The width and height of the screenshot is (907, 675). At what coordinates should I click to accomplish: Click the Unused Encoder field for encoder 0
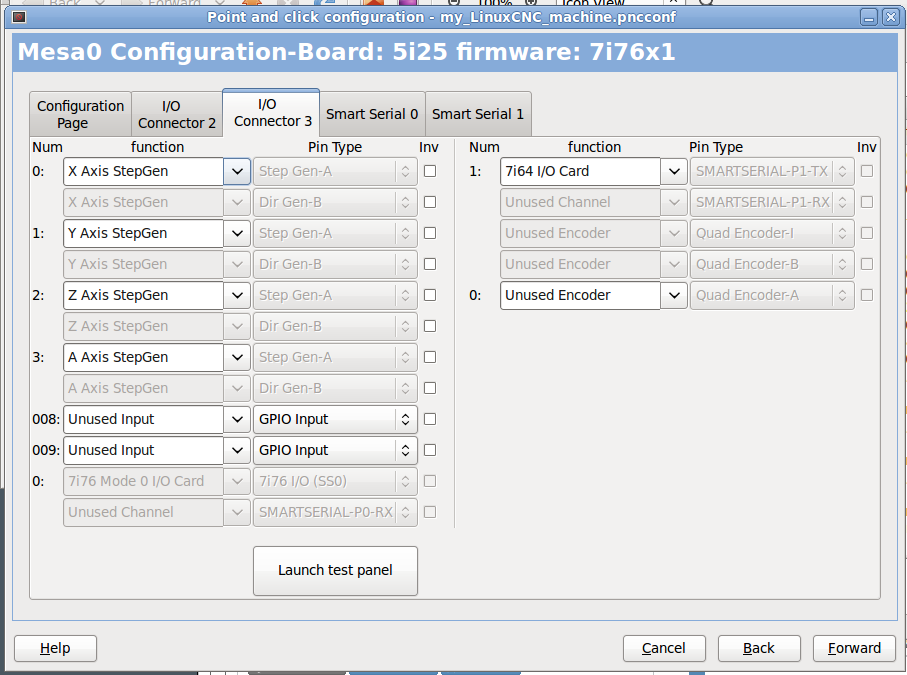click(x=580, y=295)
